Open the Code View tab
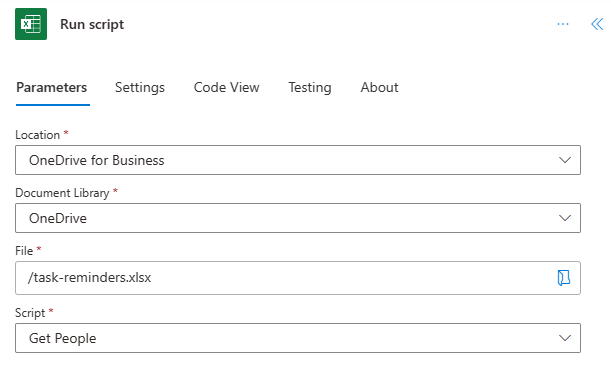Image resolution: width=611 pixels, height=366 pixels. tap(226, 87)
